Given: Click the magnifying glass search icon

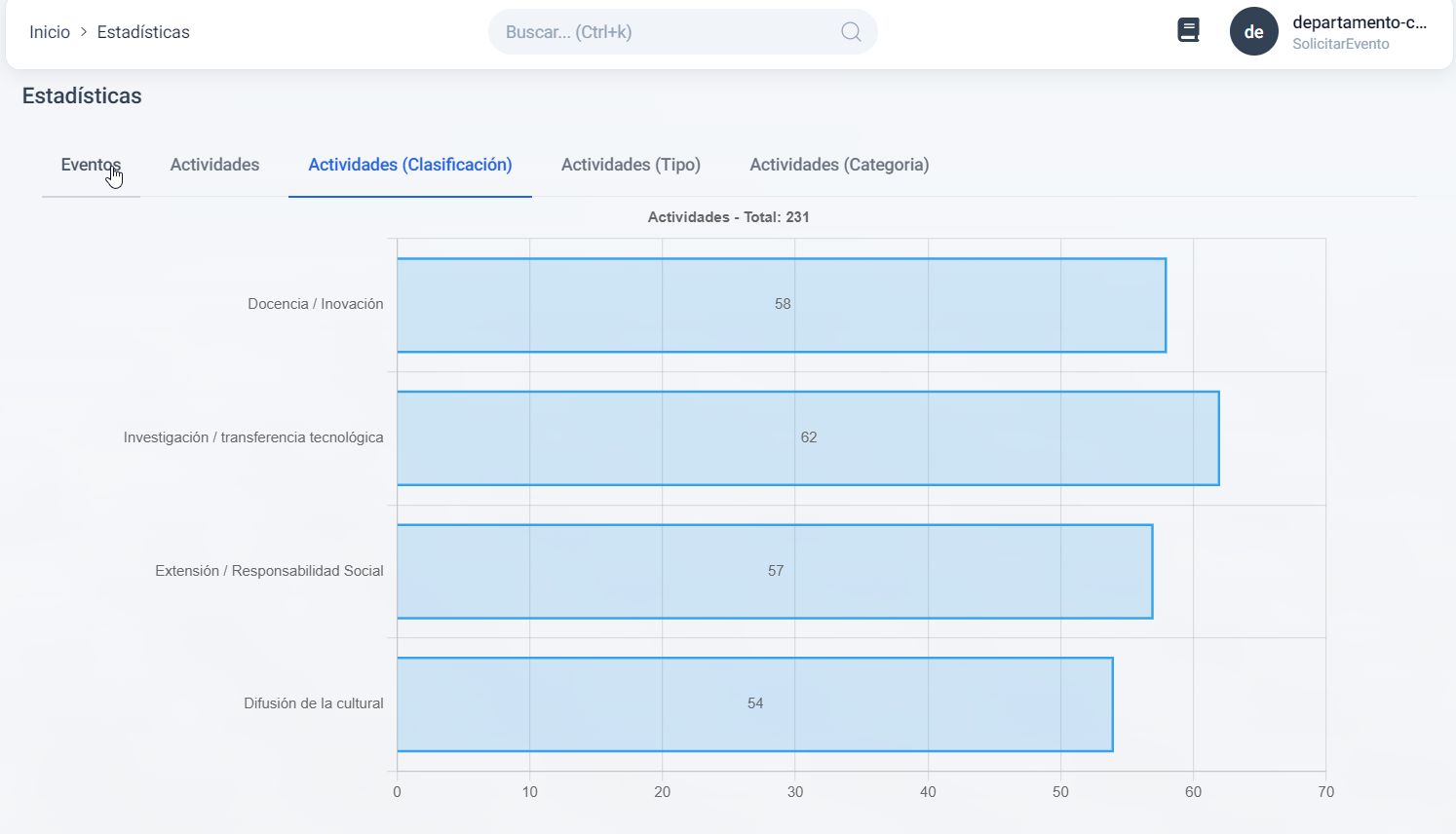Looking at the screenshot, I should point(850,32).
